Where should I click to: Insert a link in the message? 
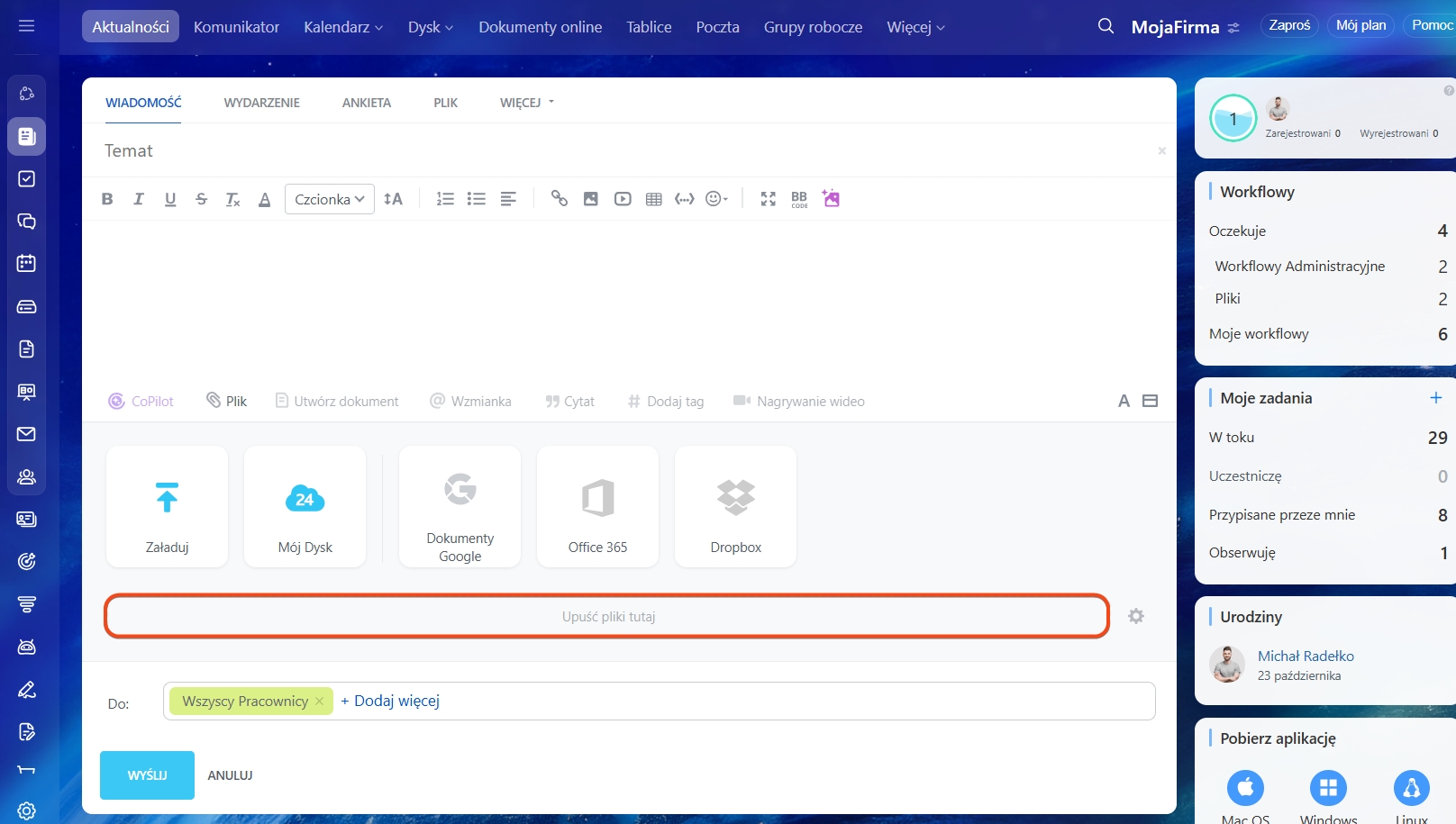pyautogui.click(x=560, y=199)
